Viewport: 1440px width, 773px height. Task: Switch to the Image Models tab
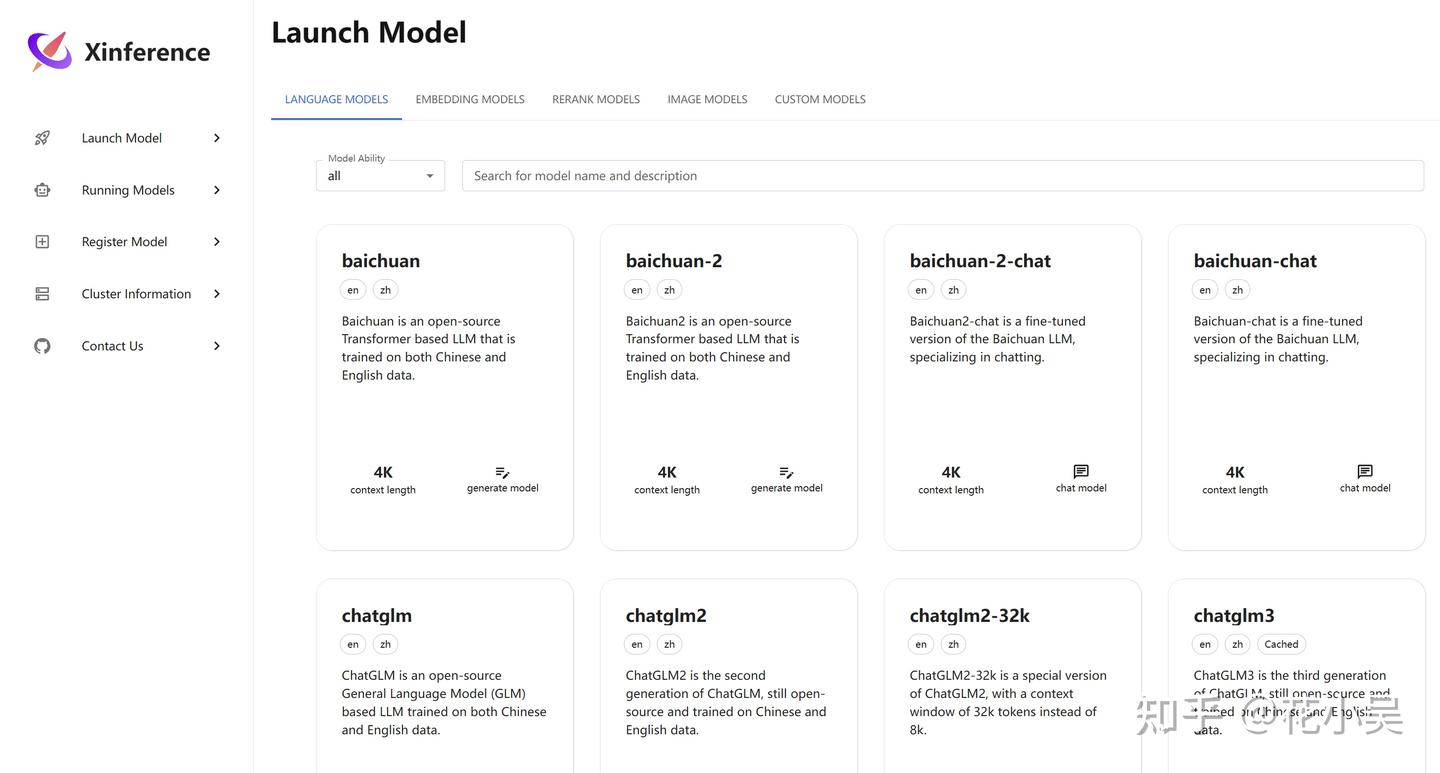click(707, 99)
